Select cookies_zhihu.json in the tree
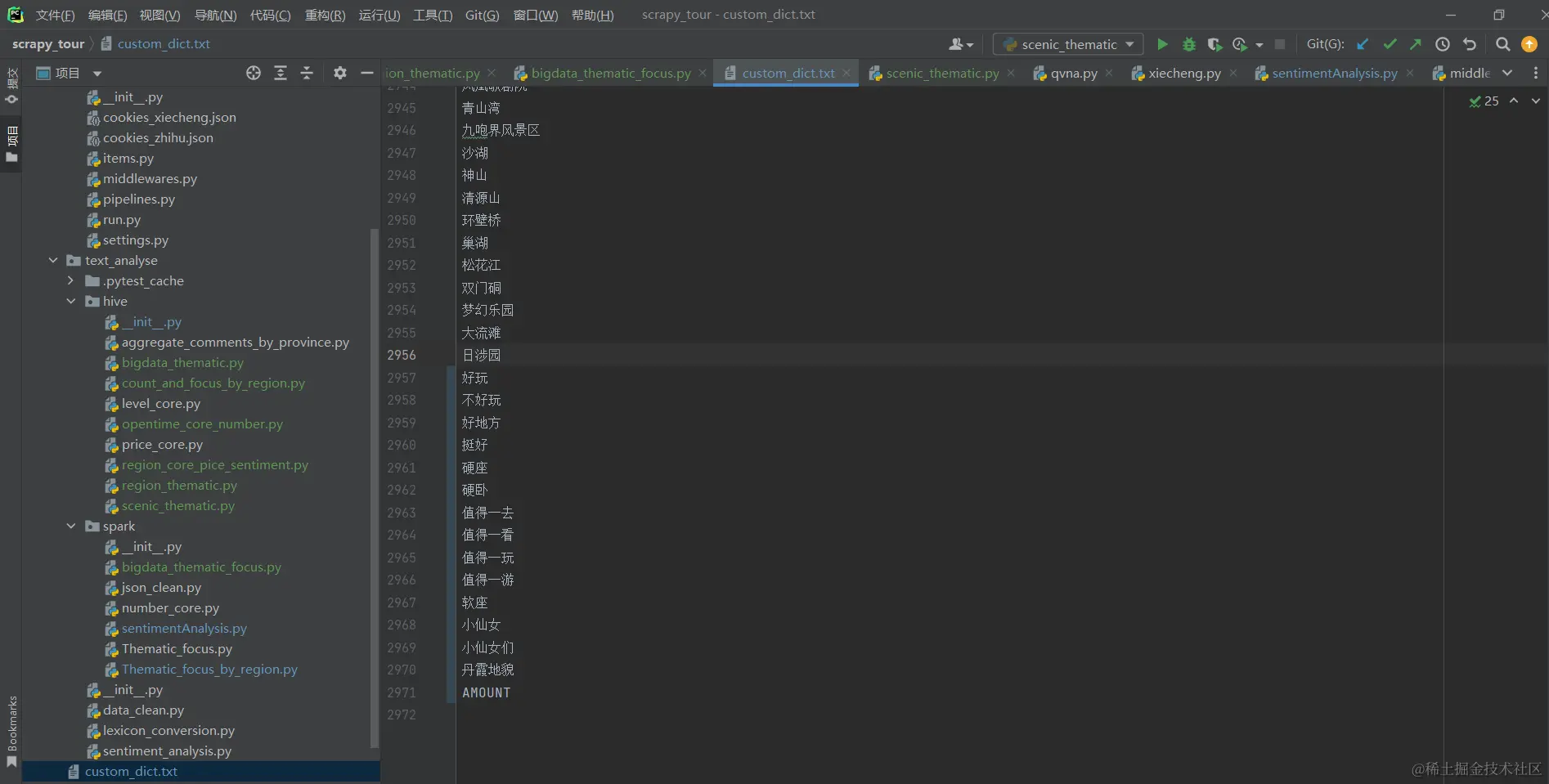 pyautogui.click(x=158, y=137)
